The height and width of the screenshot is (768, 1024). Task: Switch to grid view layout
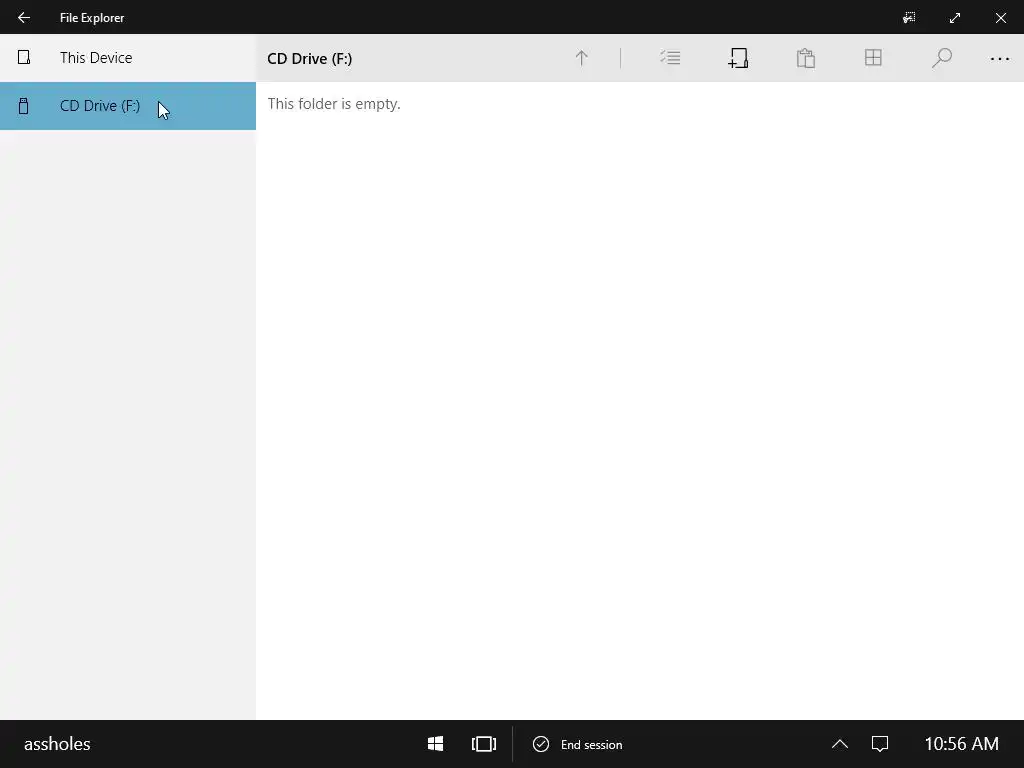click(x=873, y=57)
